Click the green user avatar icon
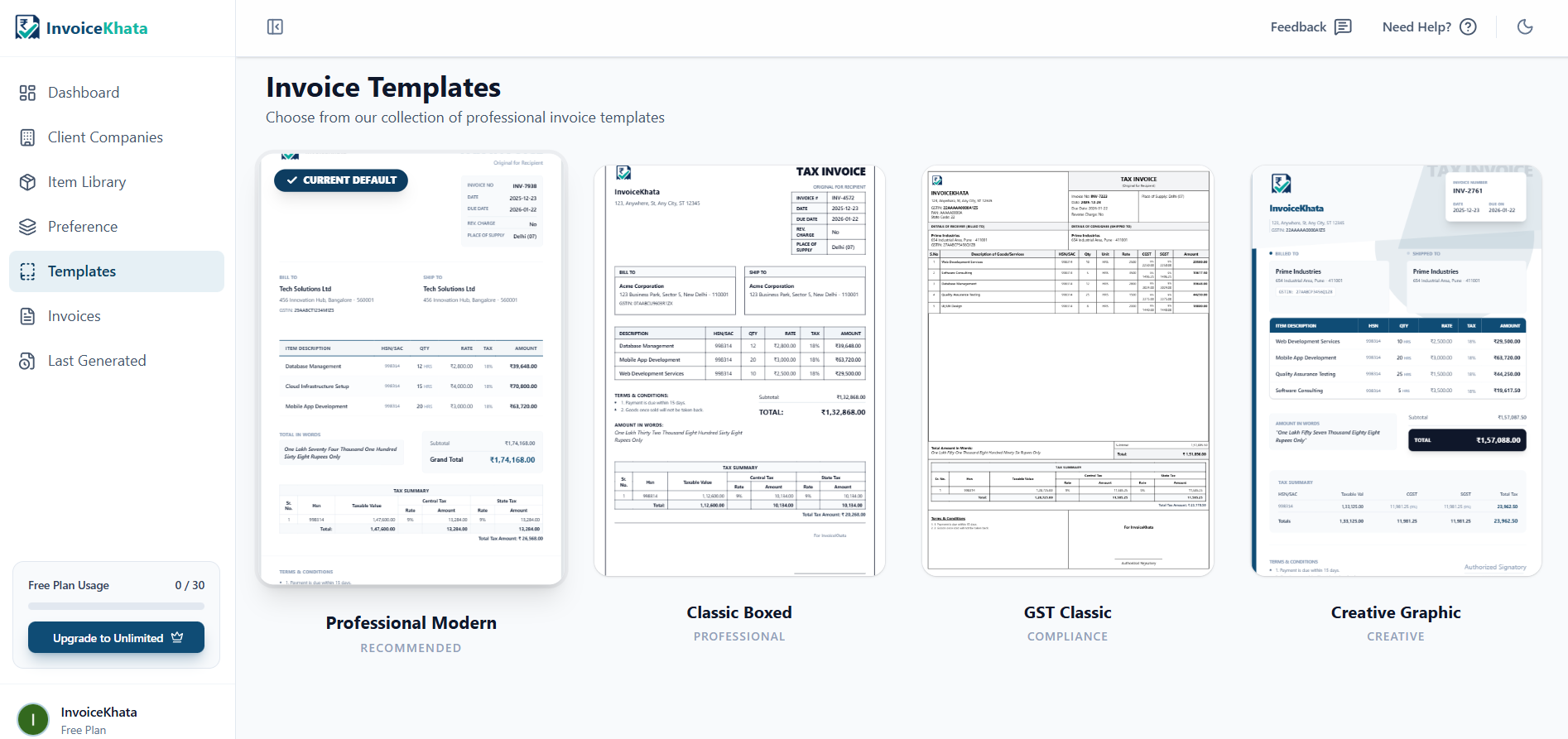 point(33,720)
